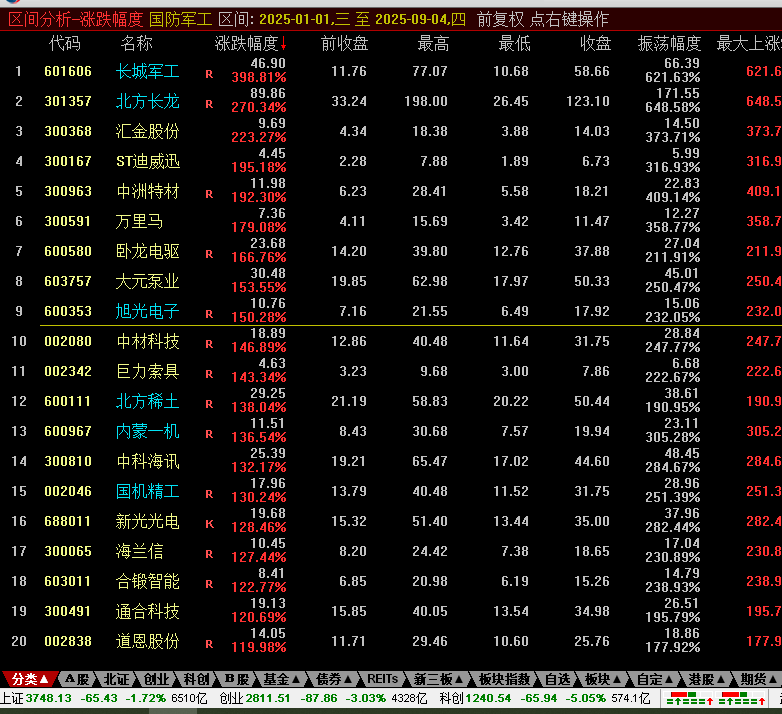This screenshot has height=714, width=782.
Task: Open the 债券 tab dropdown
Action: [334, 679]
